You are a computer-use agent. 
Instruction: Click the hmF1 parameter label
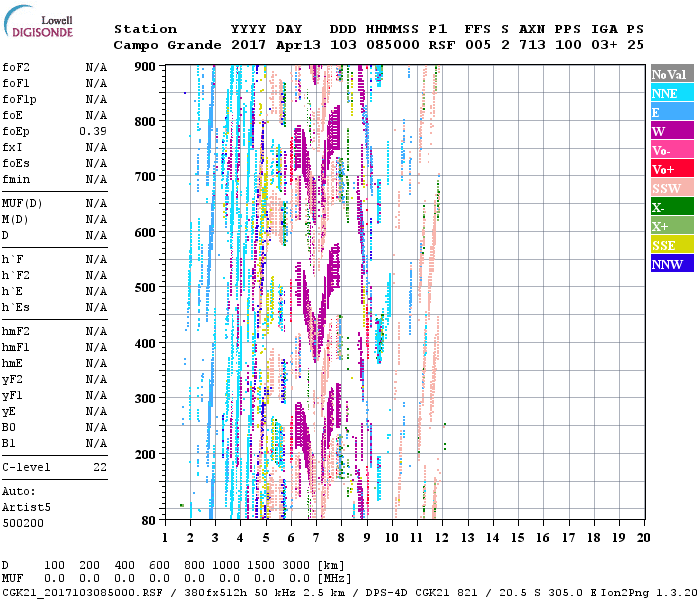[x=16, y=347]
